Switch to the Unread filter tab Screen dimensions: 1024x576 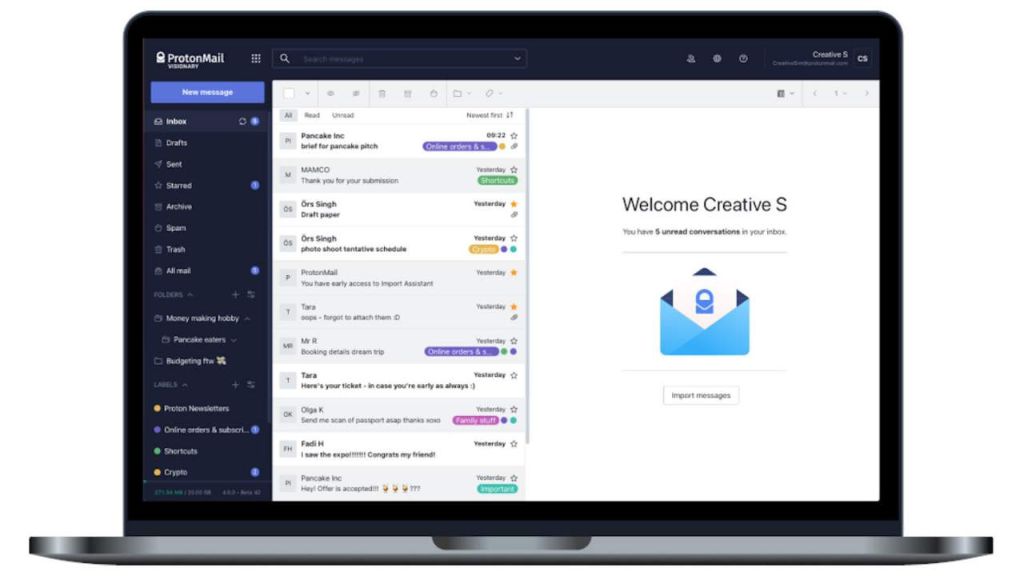pyautogui.click(x=343, y=115)
